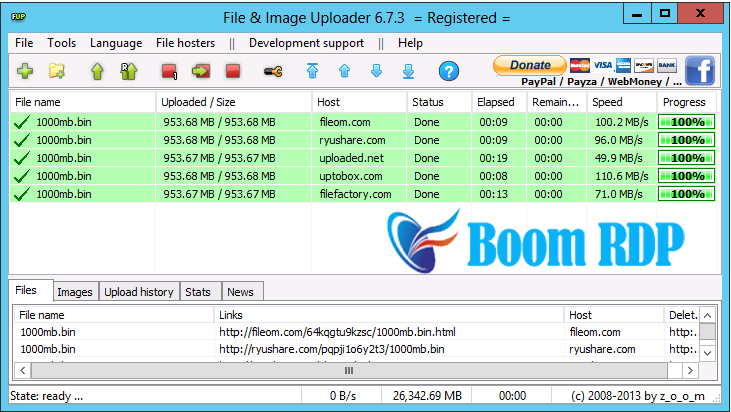
Task: Open the Development support menu
Action: (x=306, y=43)
